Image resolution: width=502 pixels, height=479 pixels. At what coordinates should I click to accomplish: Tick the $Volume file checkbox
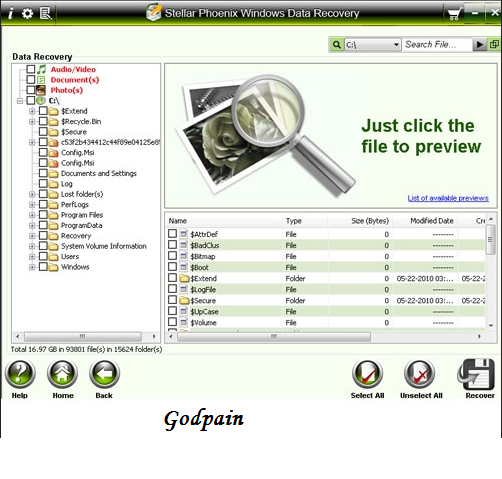(172, 322)
